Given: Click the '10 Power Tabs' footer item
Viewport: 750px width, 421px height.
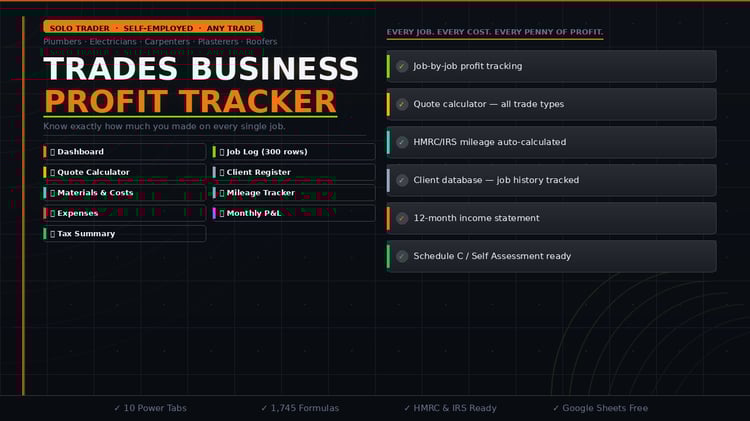Looking at the screenshot, I should pyautogui.click(x=150, y=408).
